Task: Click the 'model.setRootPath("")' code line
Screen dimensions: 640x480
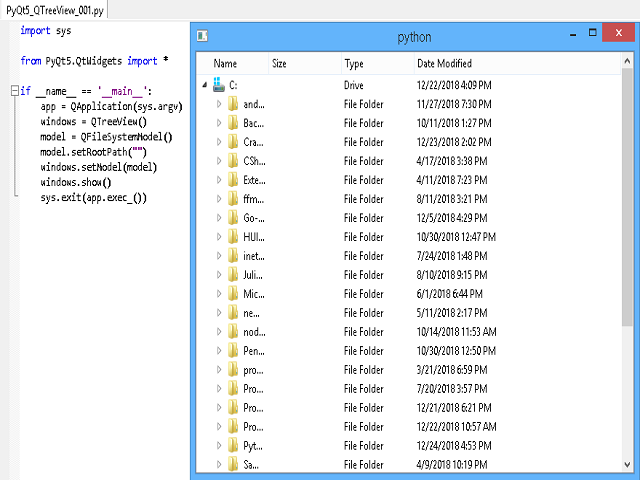Action: [x=93, y=152]
